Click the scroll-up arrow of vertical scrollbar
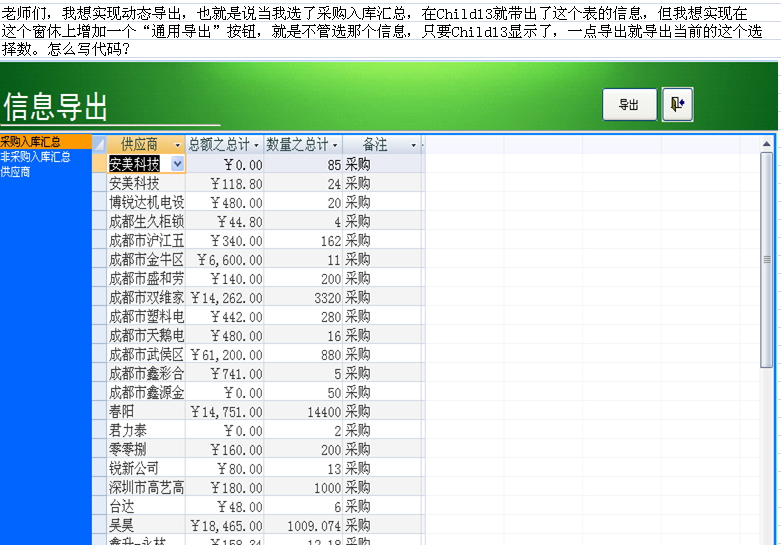 [767, 144]
